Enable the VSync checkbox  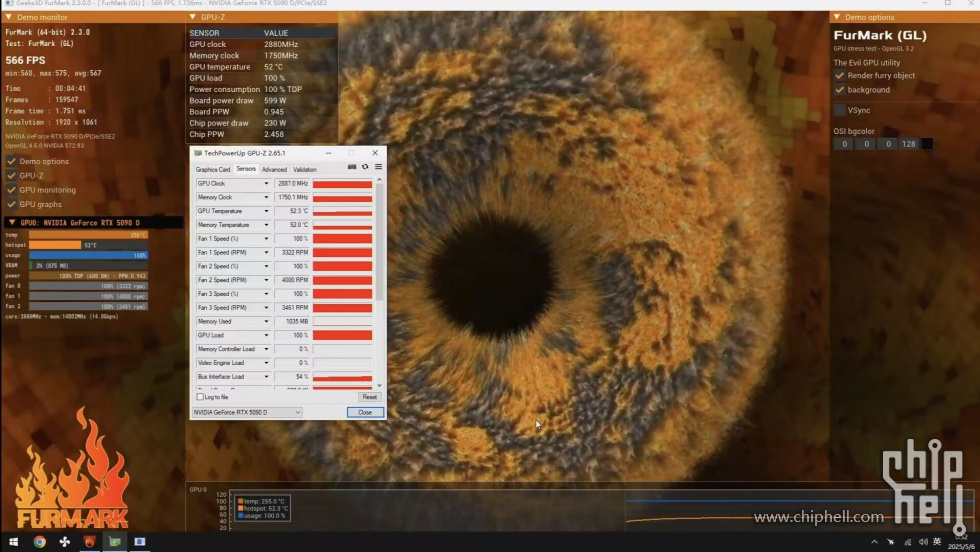(x=839, y=110)
